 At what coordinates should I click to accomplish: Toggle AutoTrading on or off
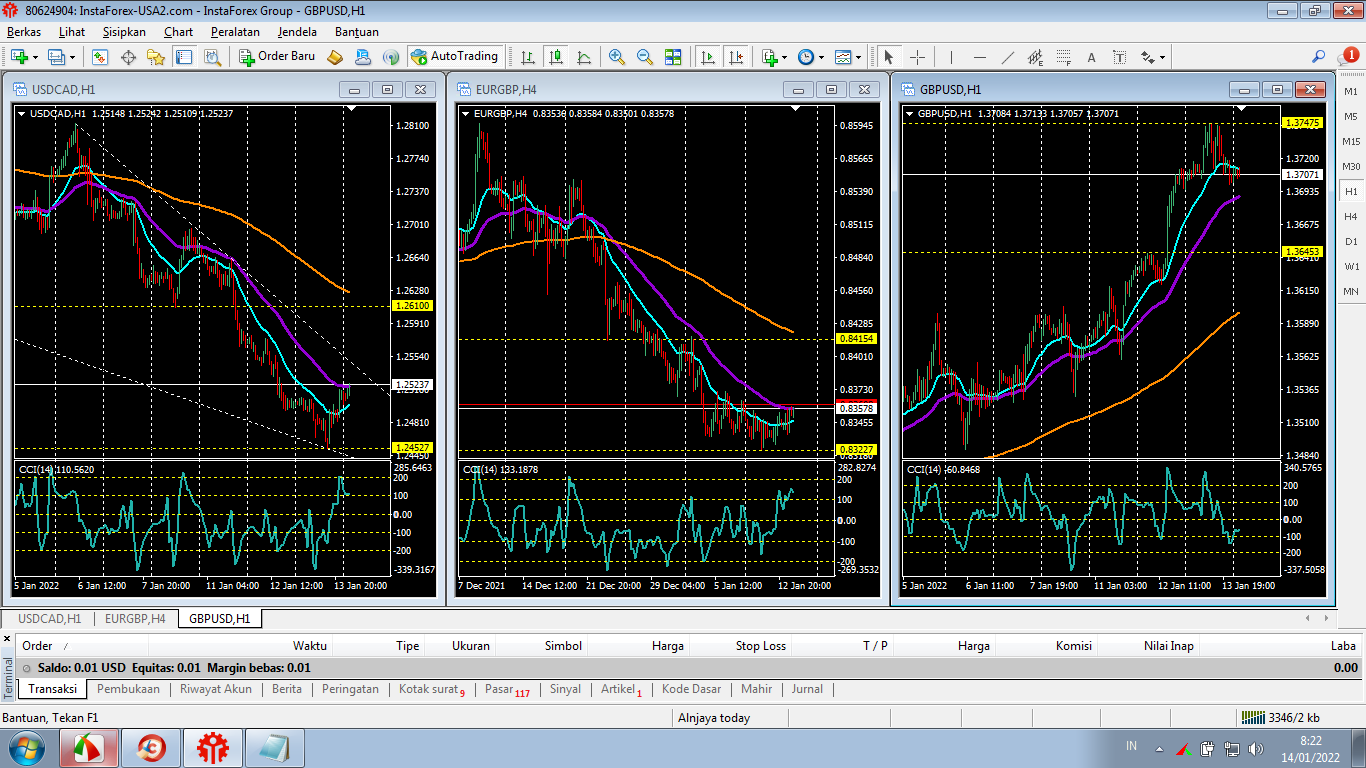(x=454, y=57)
